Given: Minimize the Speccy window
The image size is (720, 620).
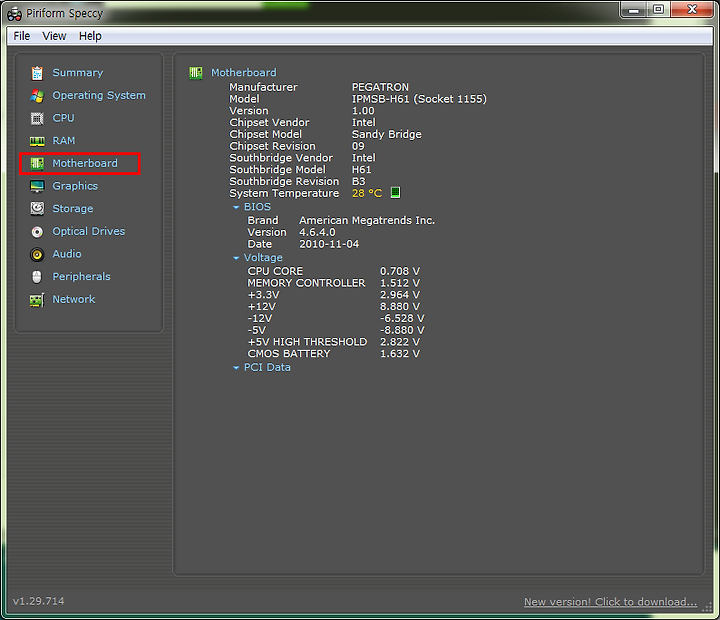Looking at the screenshot, I should tap(634, 10).
